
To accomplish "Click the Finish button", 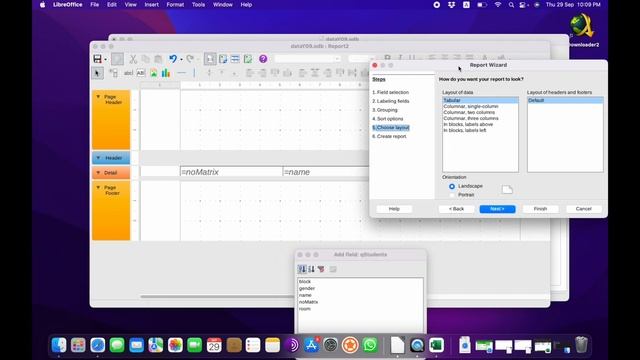I will click(x=540, y=209).
